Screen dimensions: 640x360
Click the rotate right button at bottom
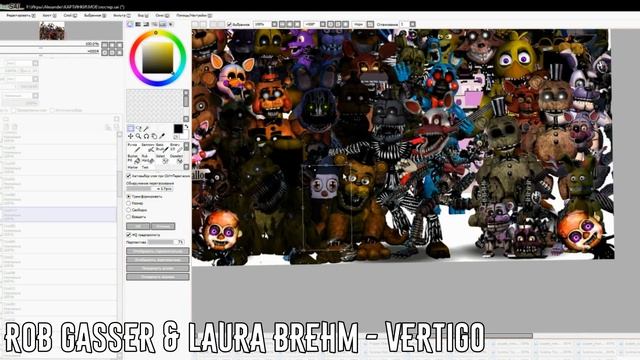(x=158, y=277)
